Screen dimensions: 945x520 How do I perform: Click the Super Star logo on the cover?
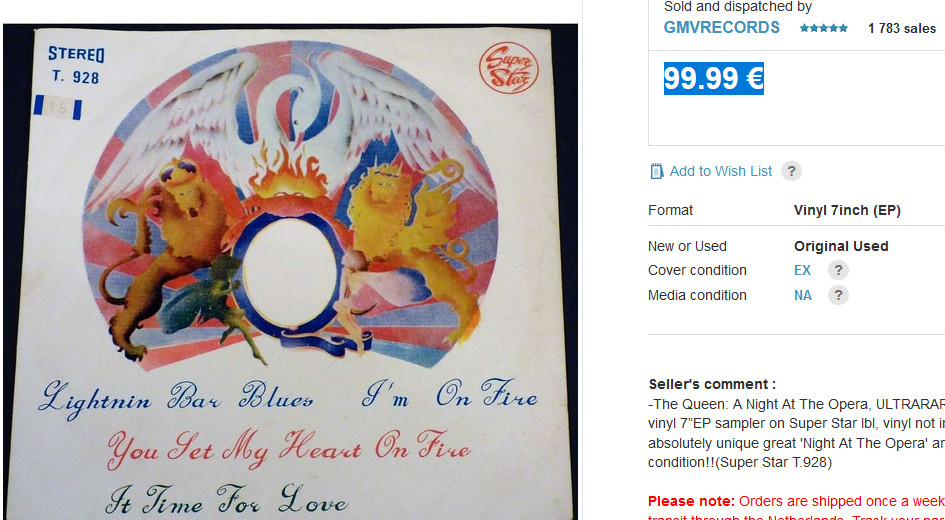pos(508,67)
